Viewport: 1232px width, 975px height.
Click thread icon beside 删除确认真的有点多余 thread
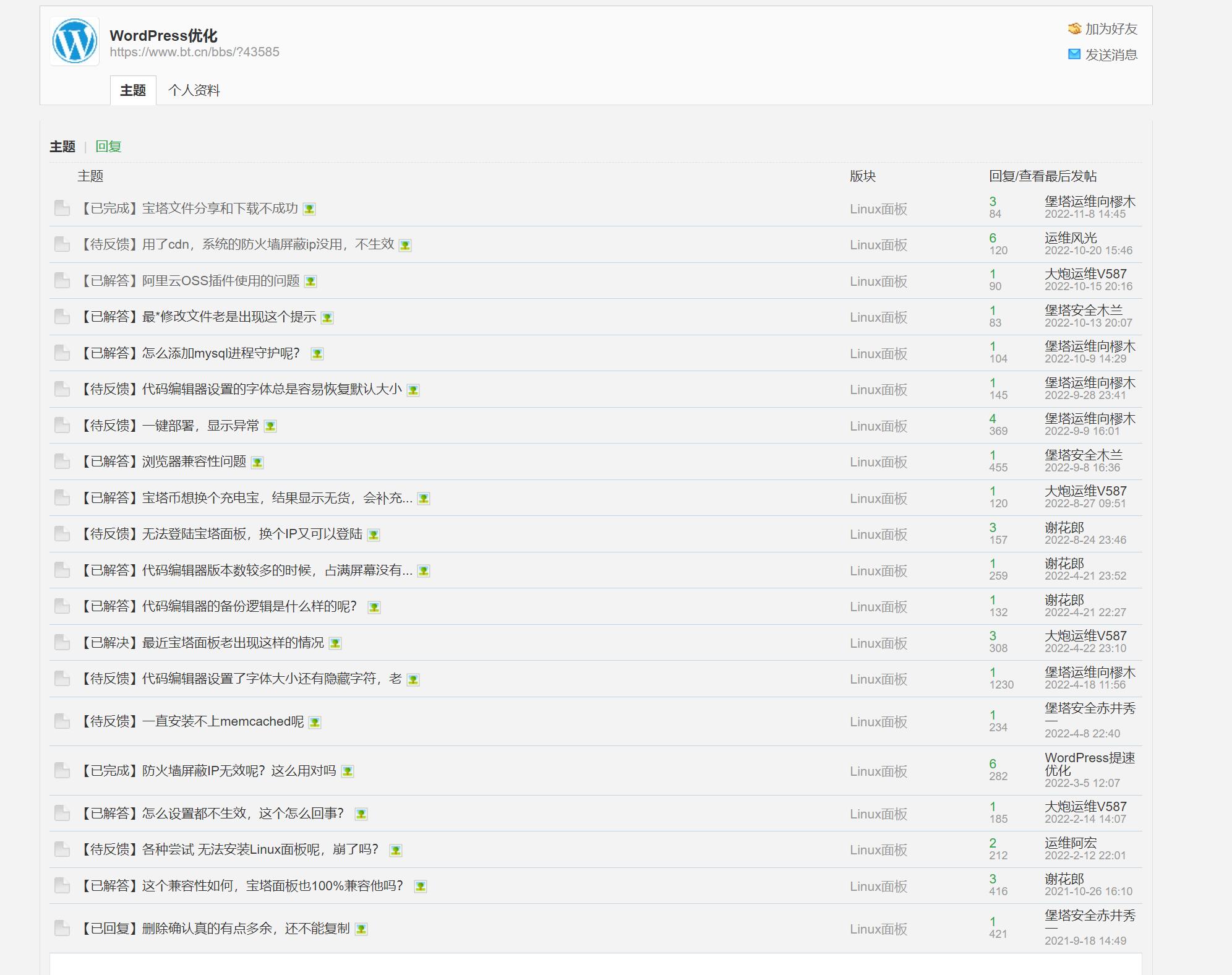click(x=62, y=928)
